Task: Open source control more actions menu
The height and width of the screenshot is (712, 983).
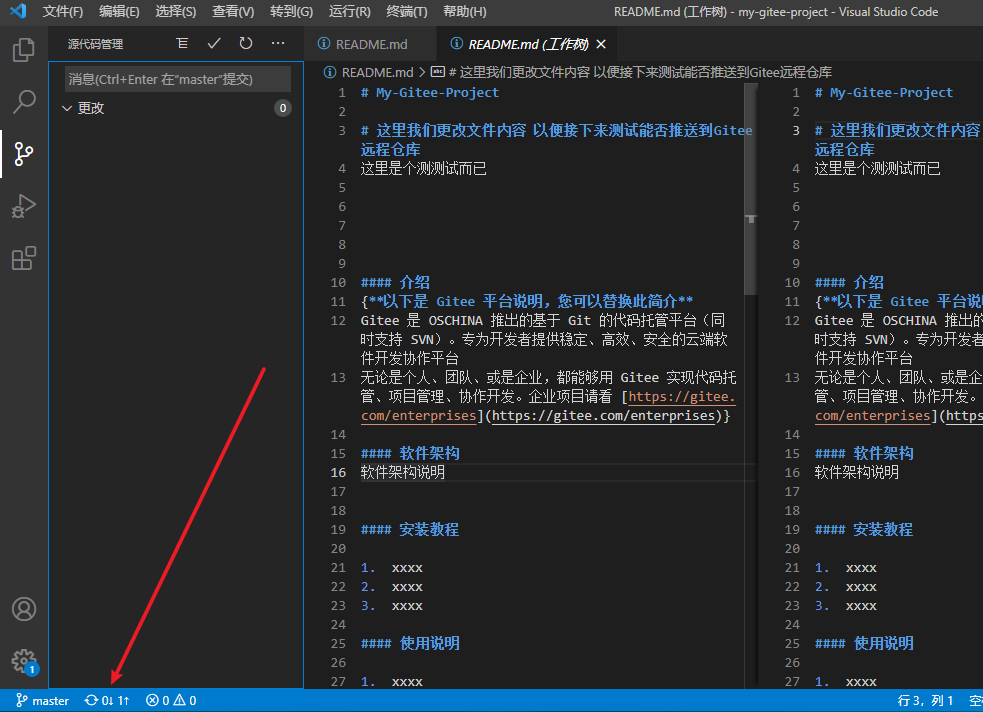Action: click(x=278, y=43)
